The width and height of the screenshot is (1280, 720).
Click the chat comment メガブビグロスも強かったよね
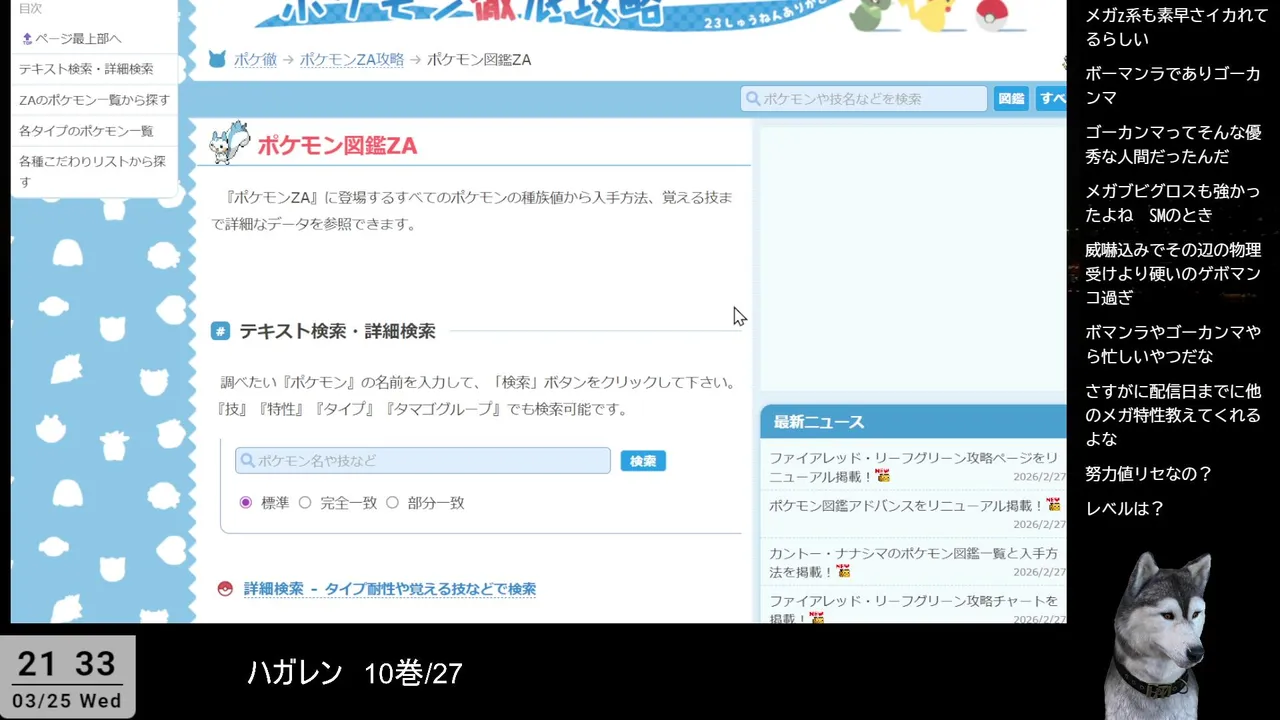point(1172,203)
